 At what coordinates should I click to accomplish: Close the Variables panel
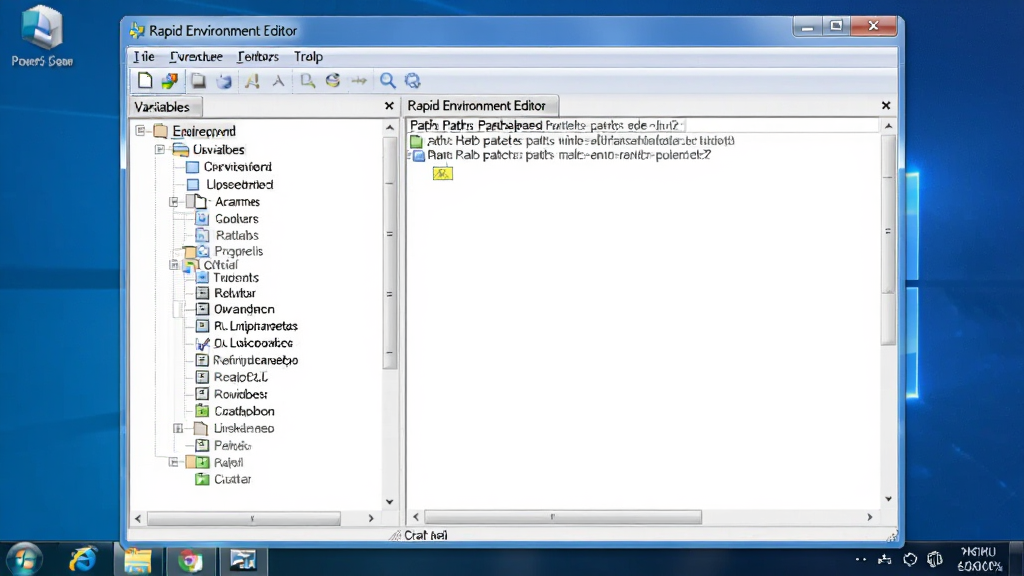(389, 106)
